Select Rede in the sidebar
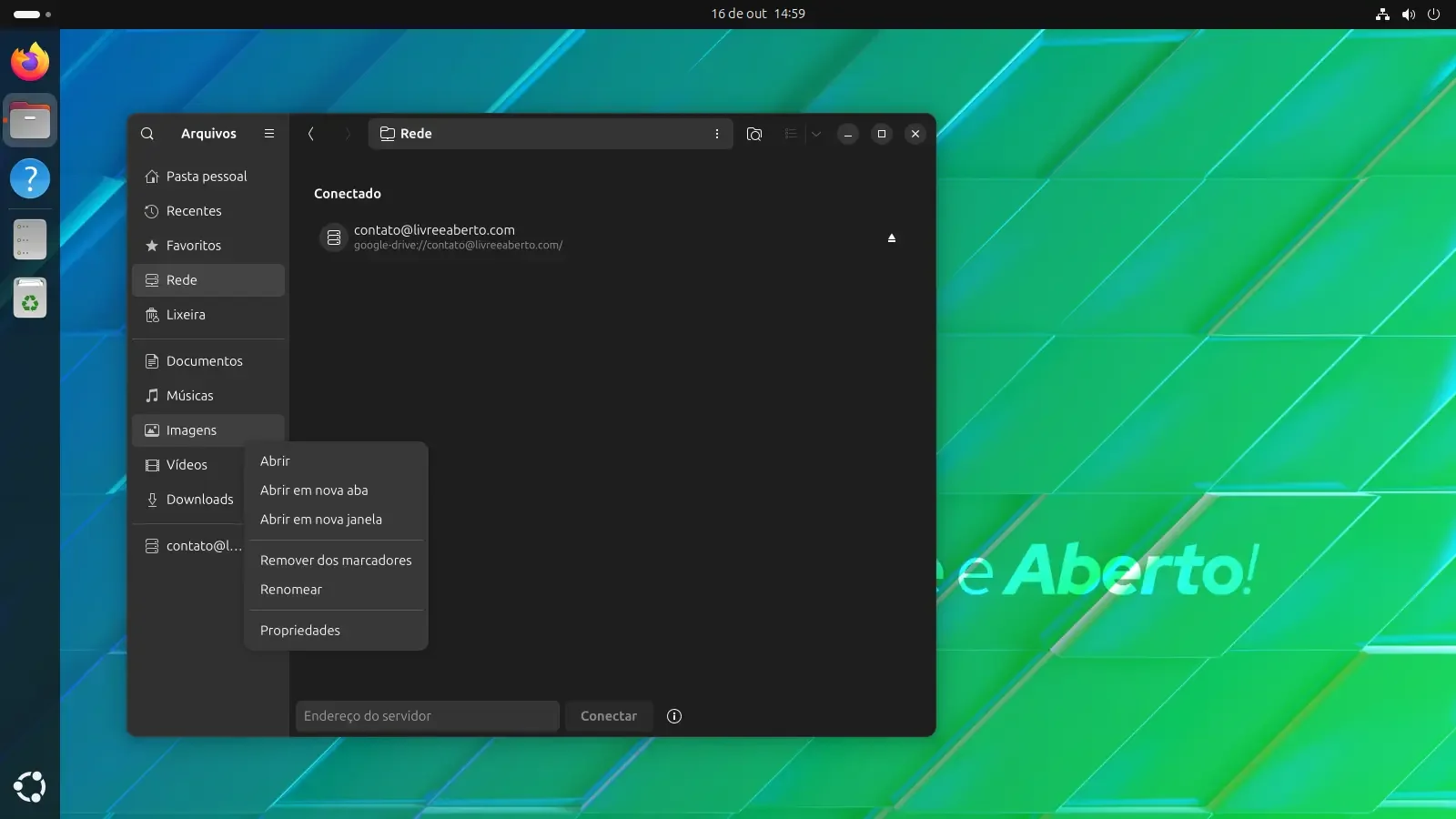This screenshot has width=1456, height=819. click(208, 280)
